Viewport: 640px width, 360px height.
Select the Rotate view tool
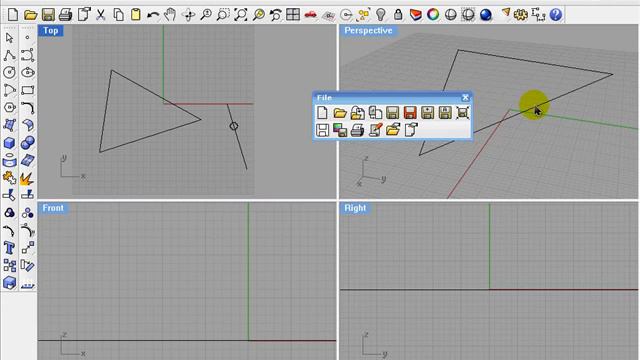188,15
